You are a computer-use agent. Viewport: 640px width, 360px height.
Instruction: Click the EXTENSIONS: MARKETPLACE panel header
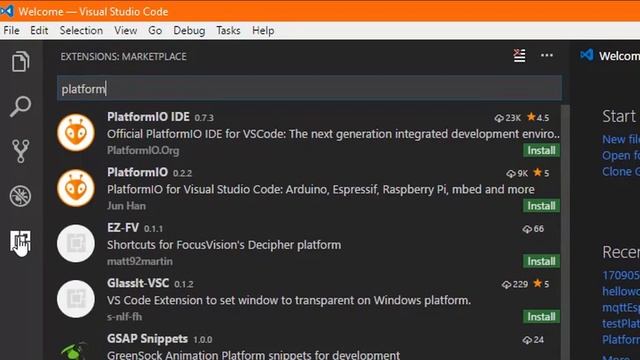click(x=123, y=56)
